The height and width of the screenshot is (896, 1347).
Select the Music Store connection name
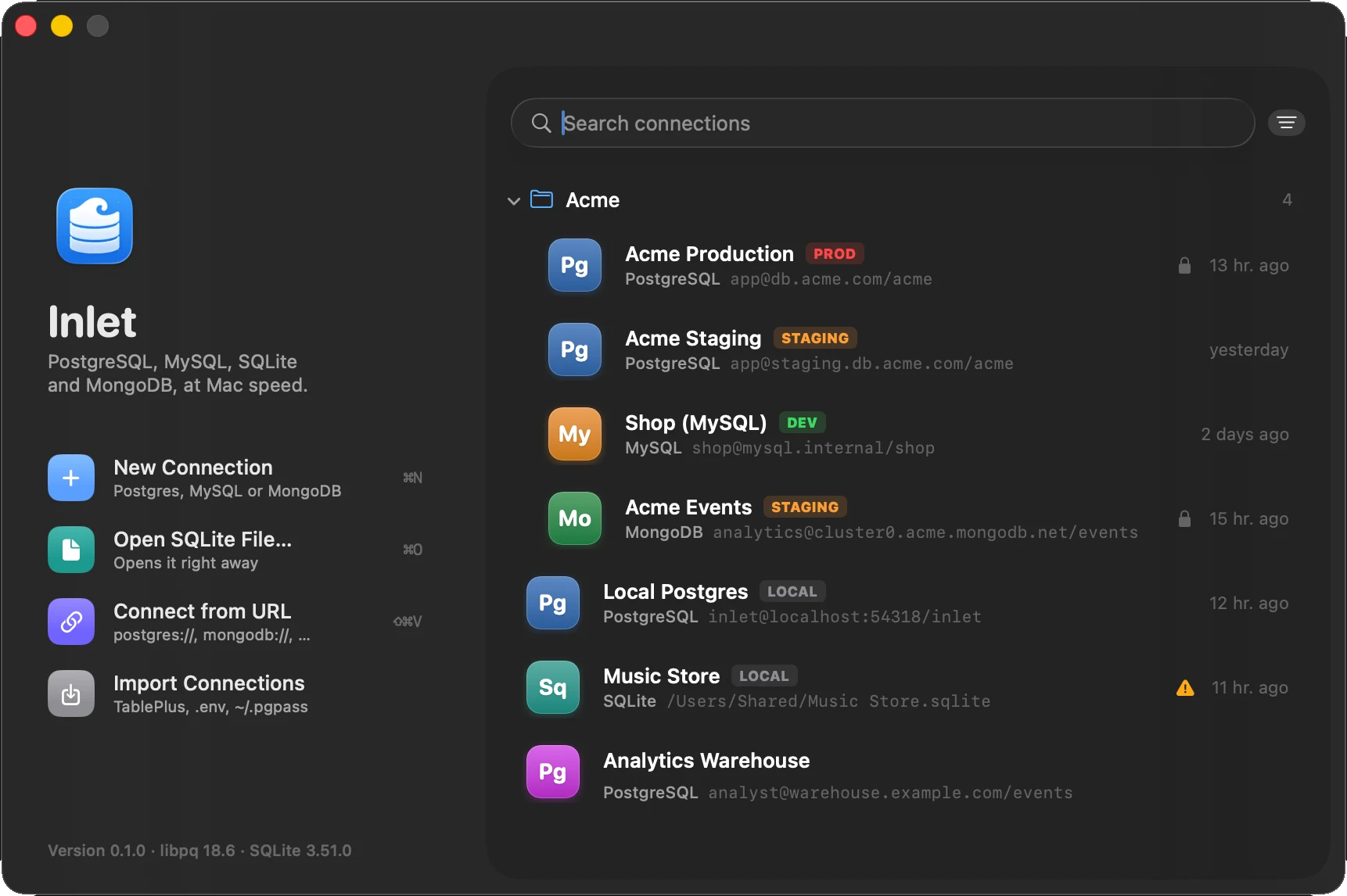coord(662,676)
